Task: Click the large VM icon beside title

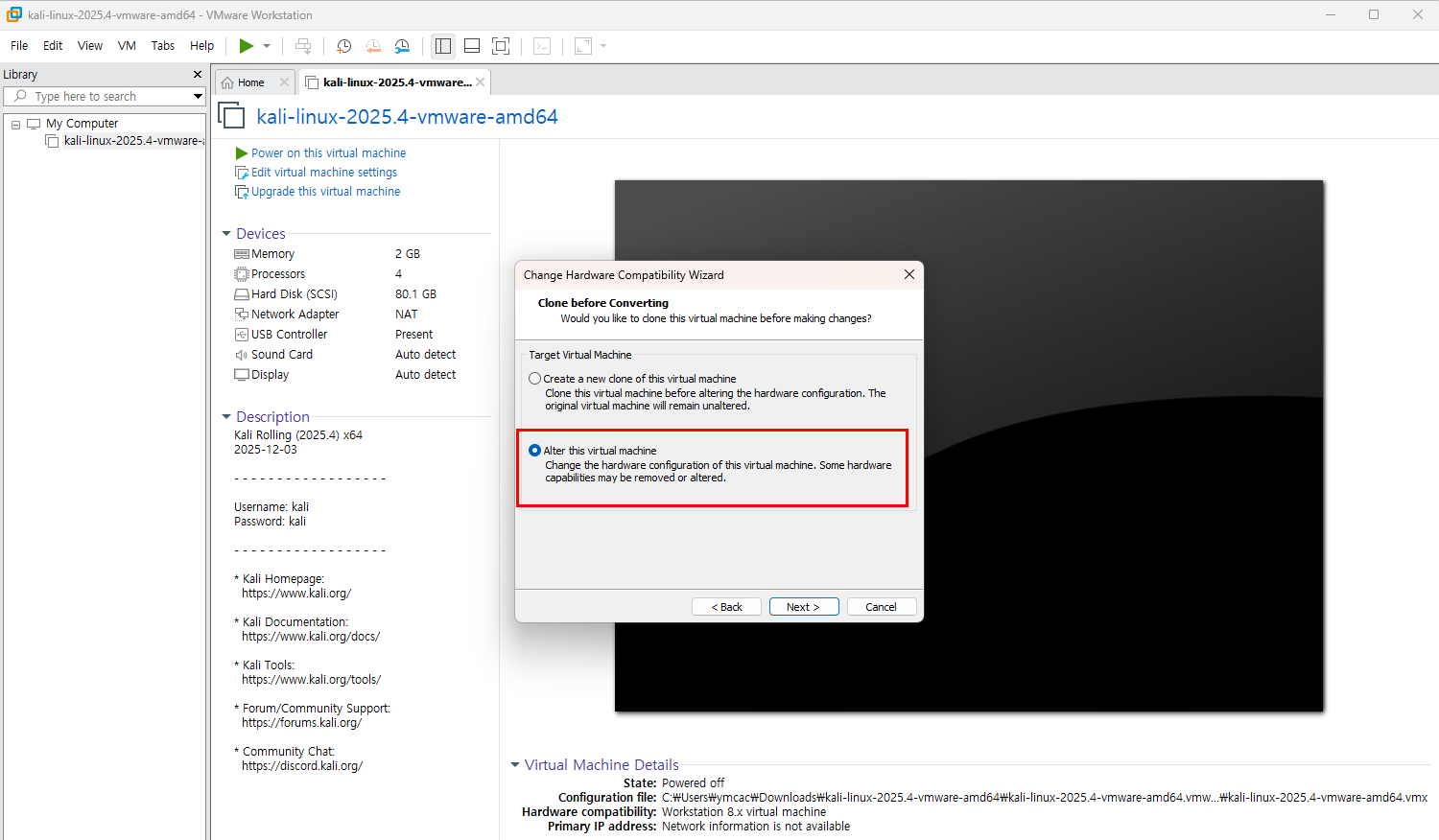Action: [x=231, y=116]
